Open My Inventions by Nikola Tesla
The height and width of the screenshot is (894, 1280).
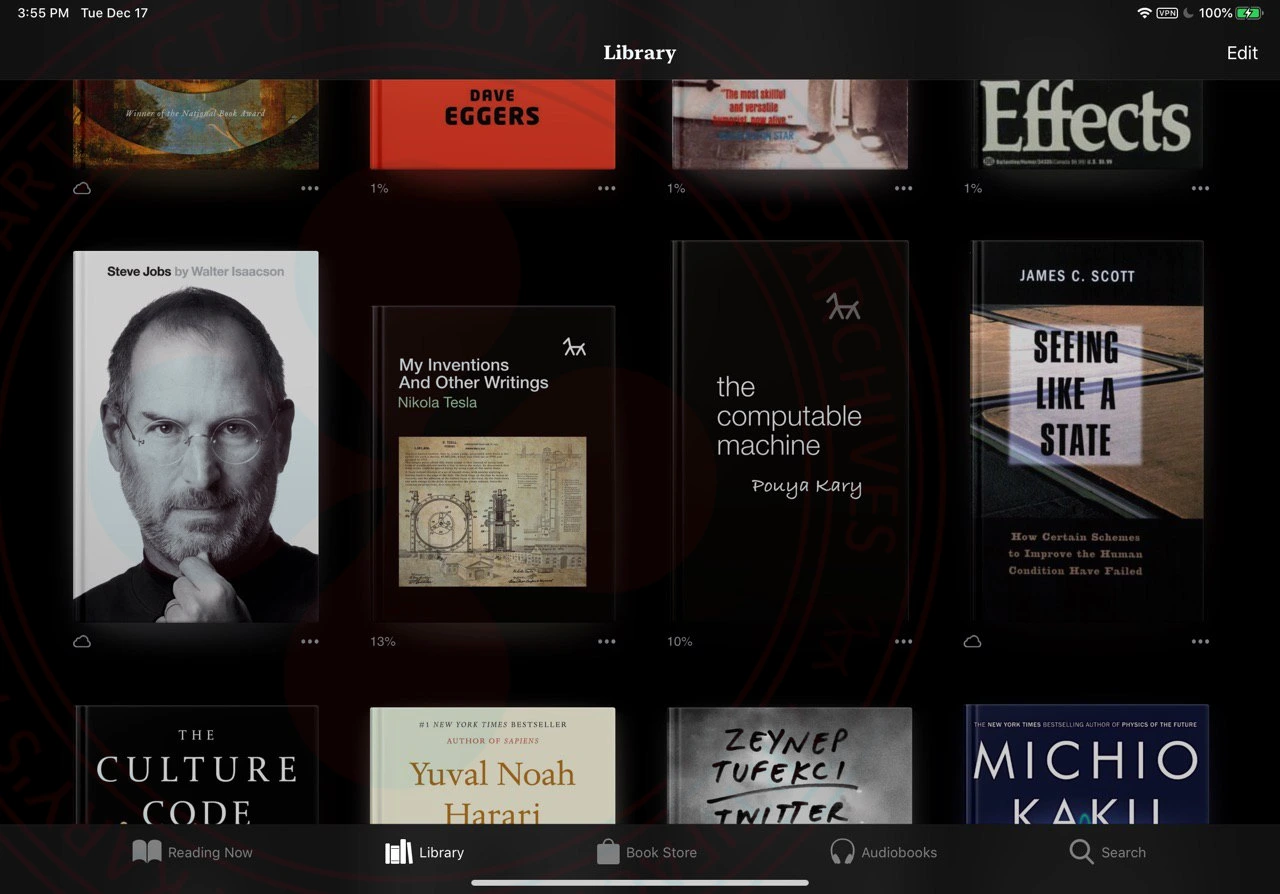click(493, 464)
